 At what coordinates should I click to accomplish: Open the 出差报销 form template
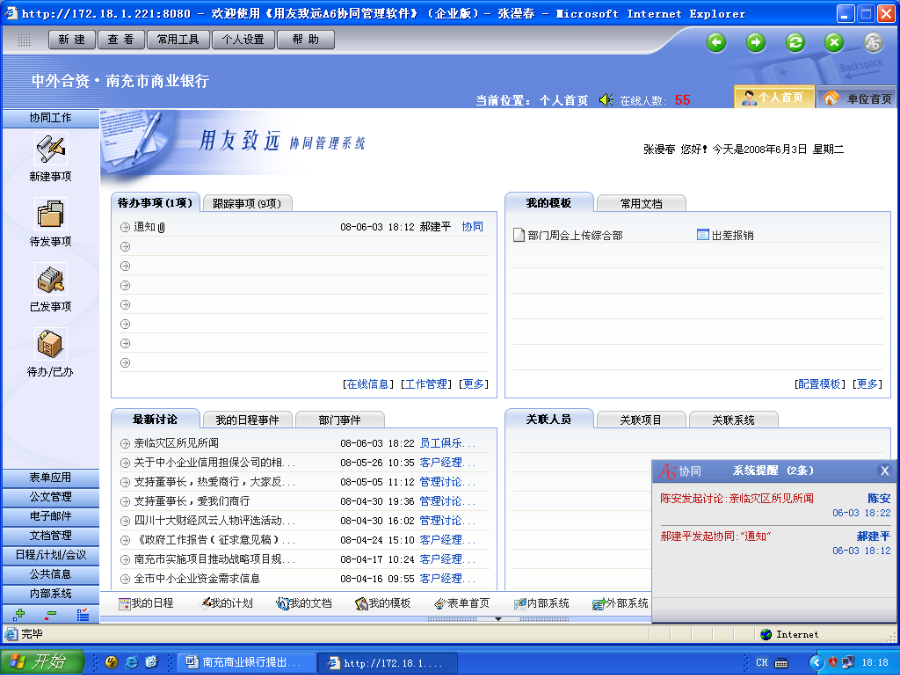click(x=725, y=235)
